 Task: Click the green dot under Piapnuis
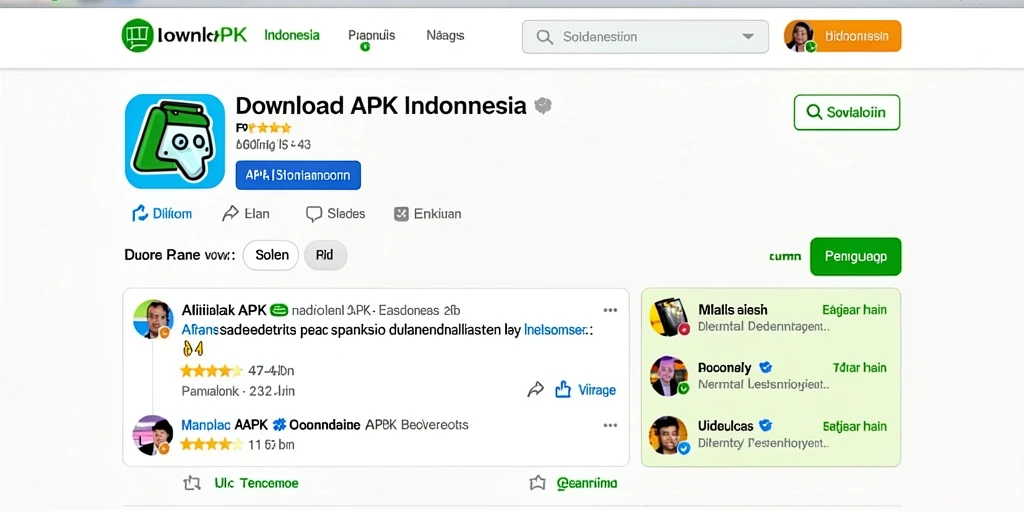[x=365, y=47]
